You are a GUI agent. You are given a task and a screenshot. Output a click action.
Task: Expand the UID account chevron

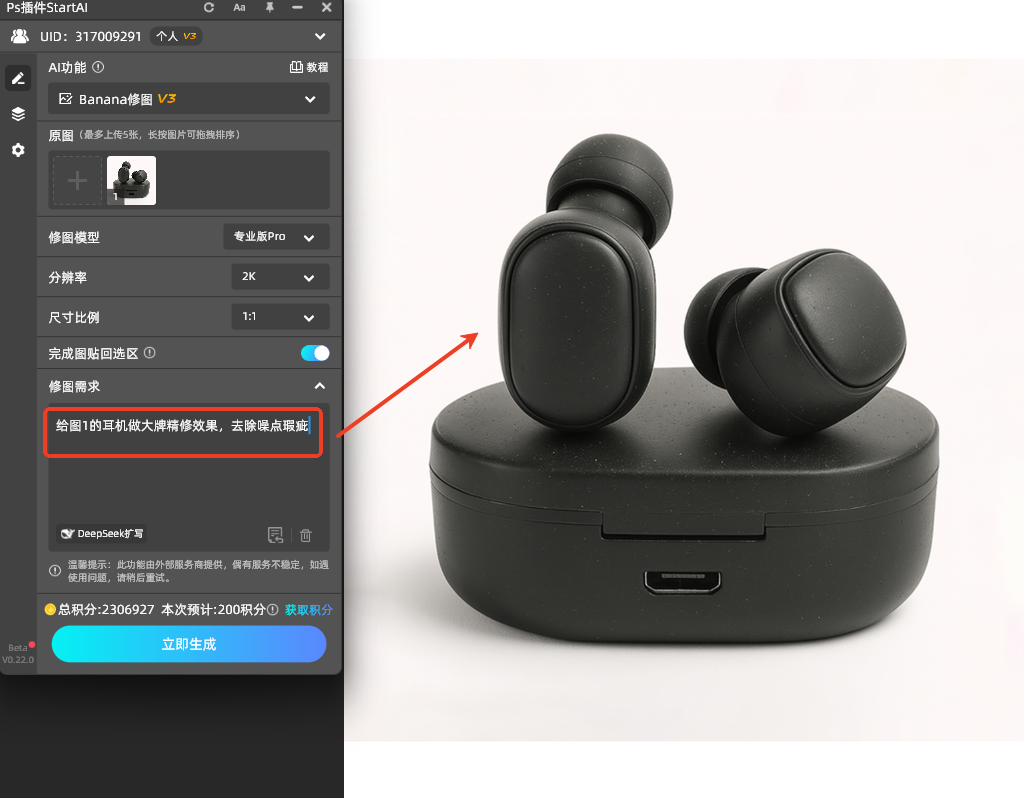(x=320, y=36)
